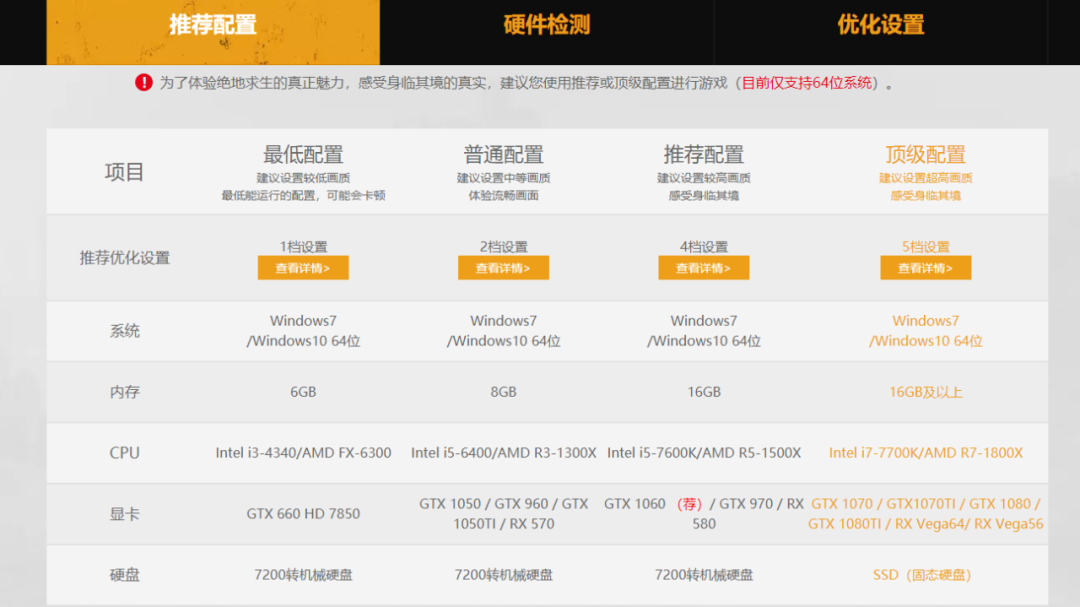Viewport: 1080px width, 607px height.
Task: Click the 内存 row label
Action: click(125, 392)
